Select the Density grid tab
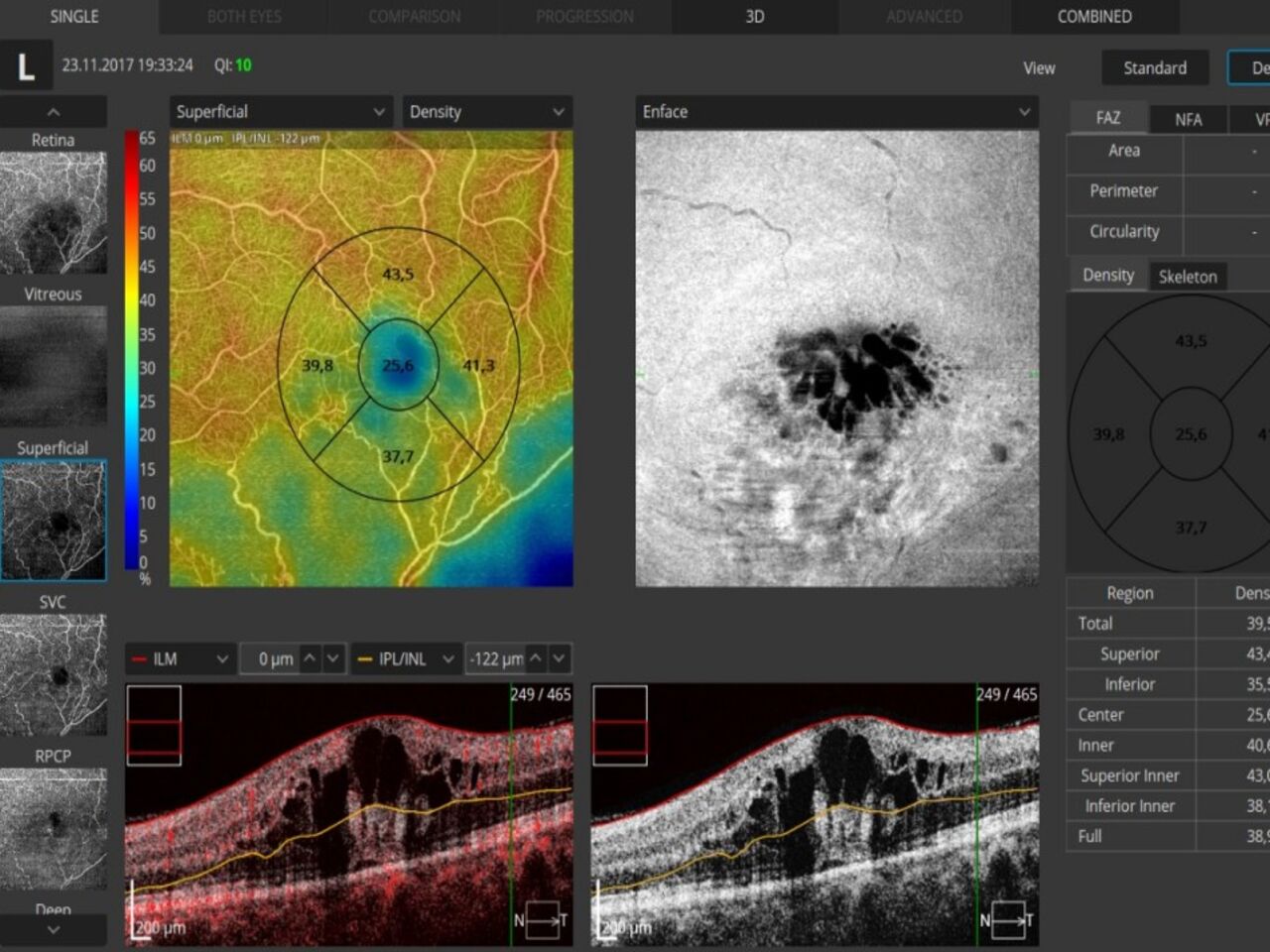1270x952 pixels. point(1108,275)
